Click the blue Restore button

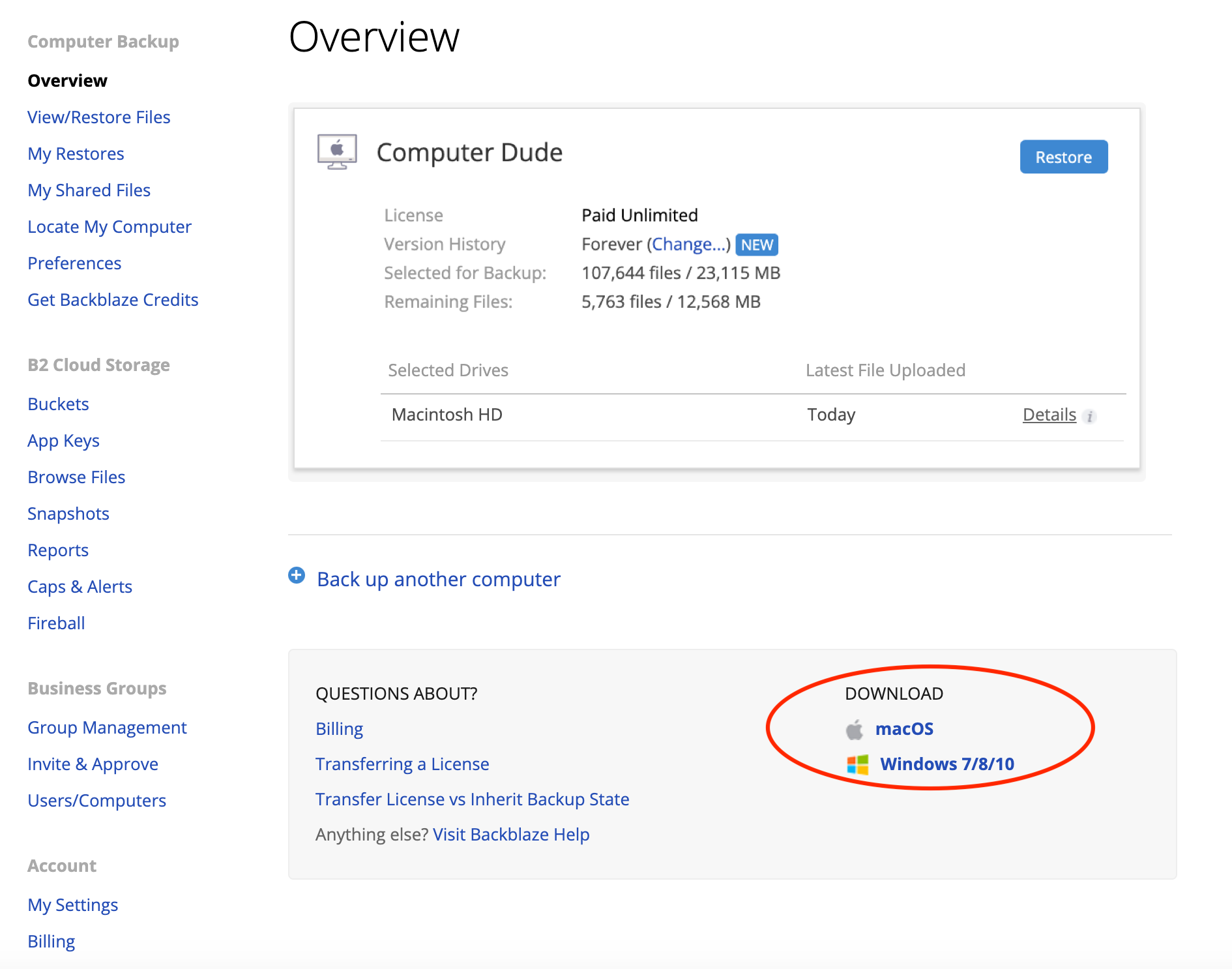click(x=1063, y=157)
